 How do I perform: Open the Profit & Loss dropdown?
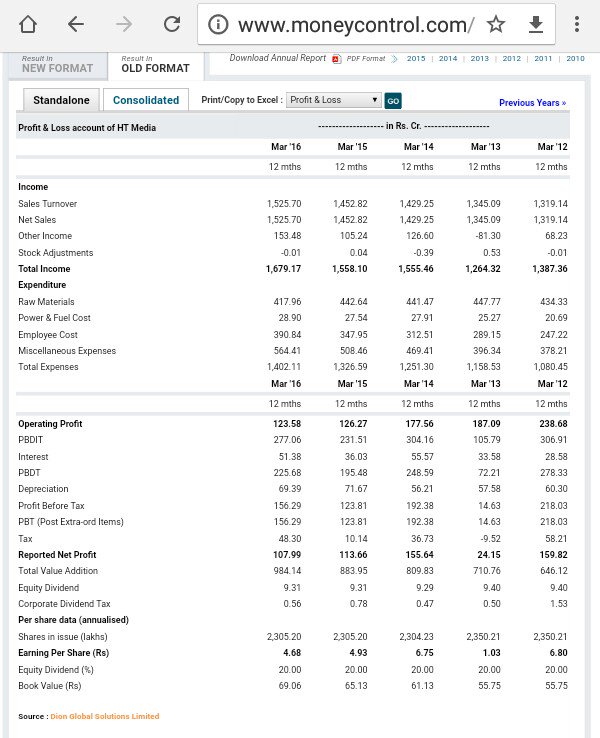tap(334, 100)
